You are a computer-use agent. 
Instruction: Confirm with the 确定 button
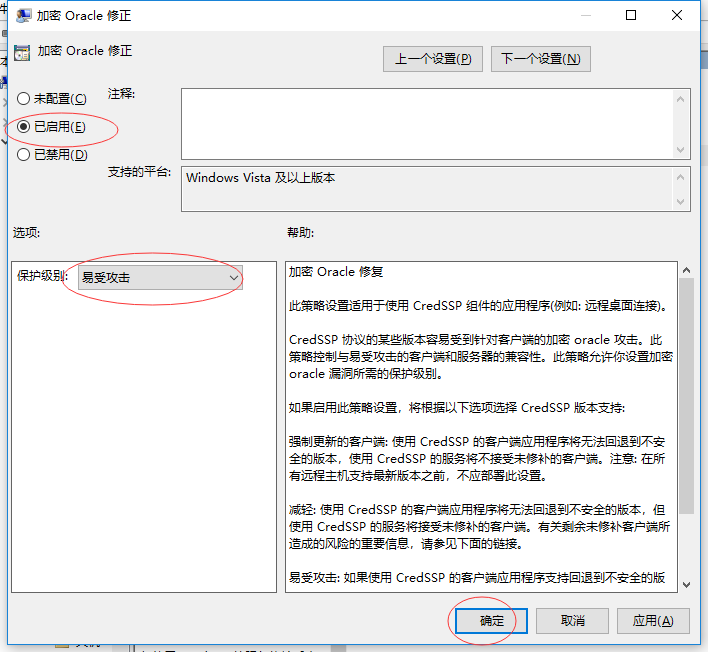tap(492, 621)
